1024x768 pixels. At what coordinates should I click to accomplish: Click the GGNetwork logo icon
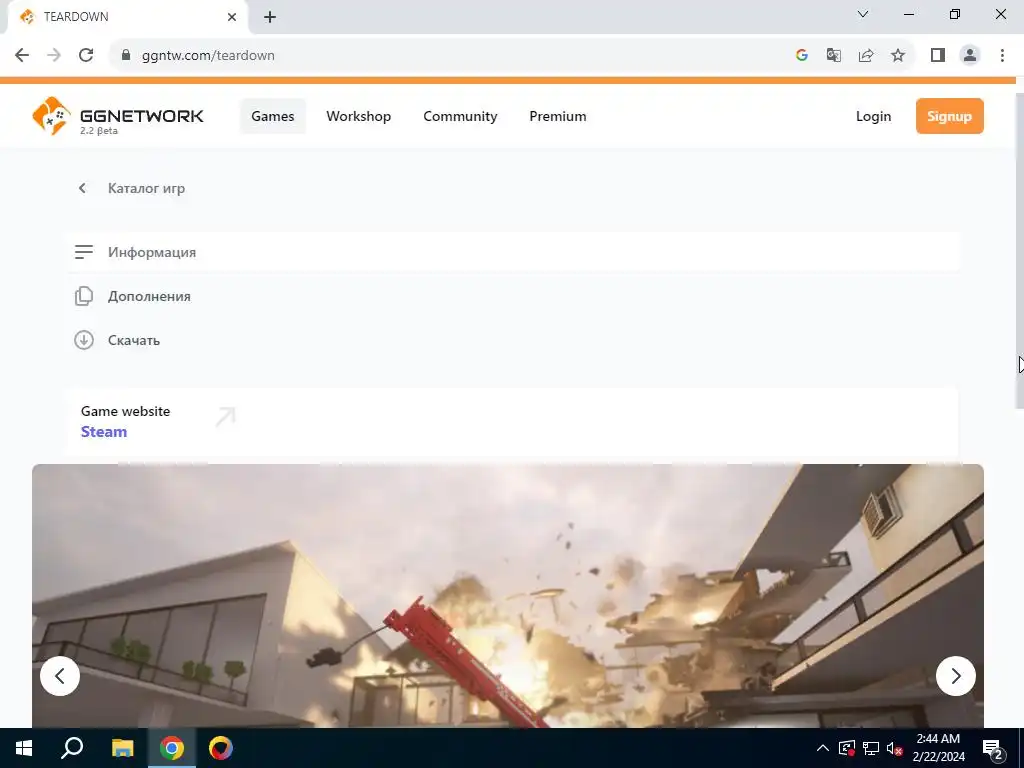click(51, 116)
